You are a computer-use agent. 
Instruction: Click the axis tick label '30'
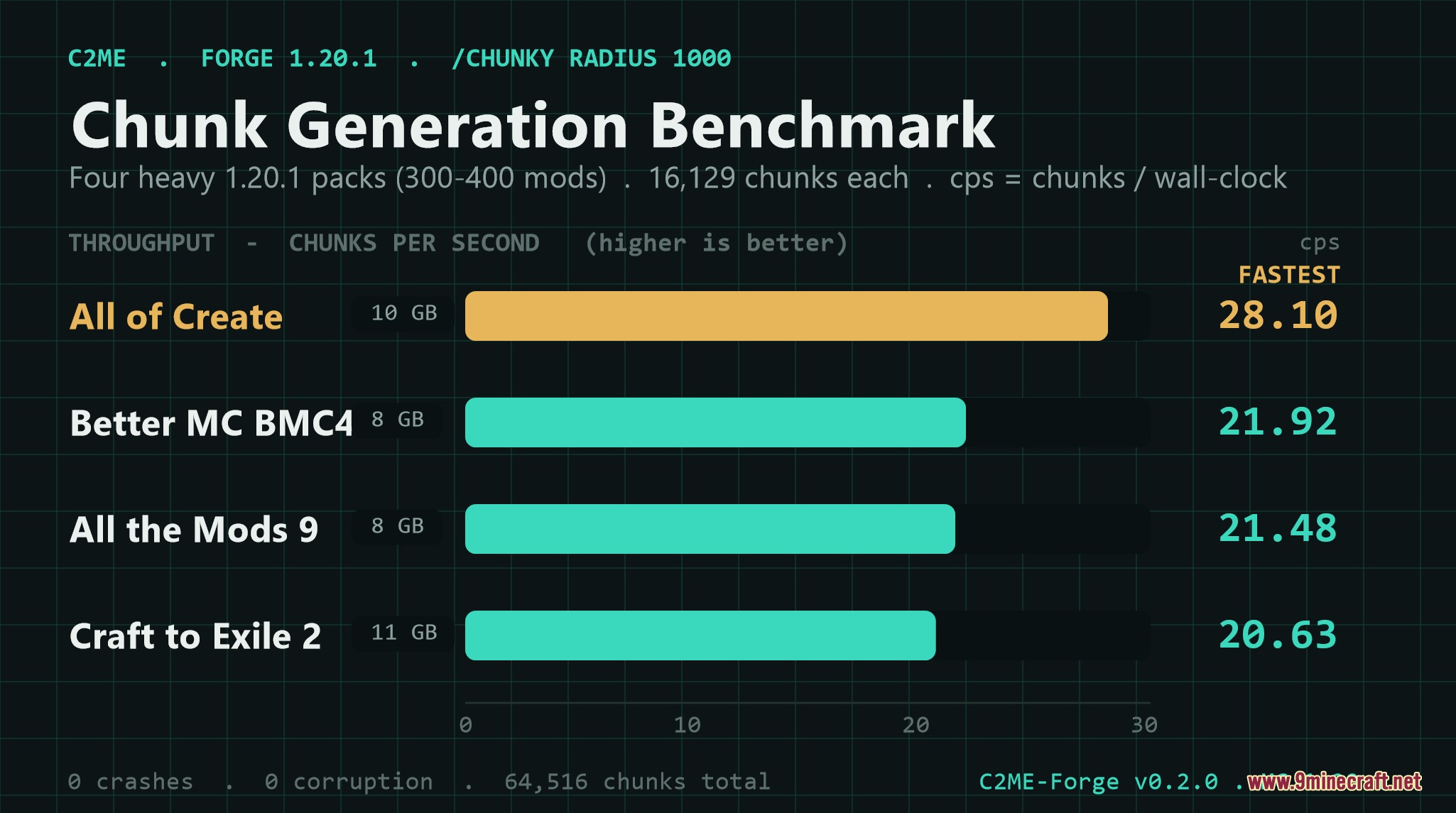pos(1144,725)
